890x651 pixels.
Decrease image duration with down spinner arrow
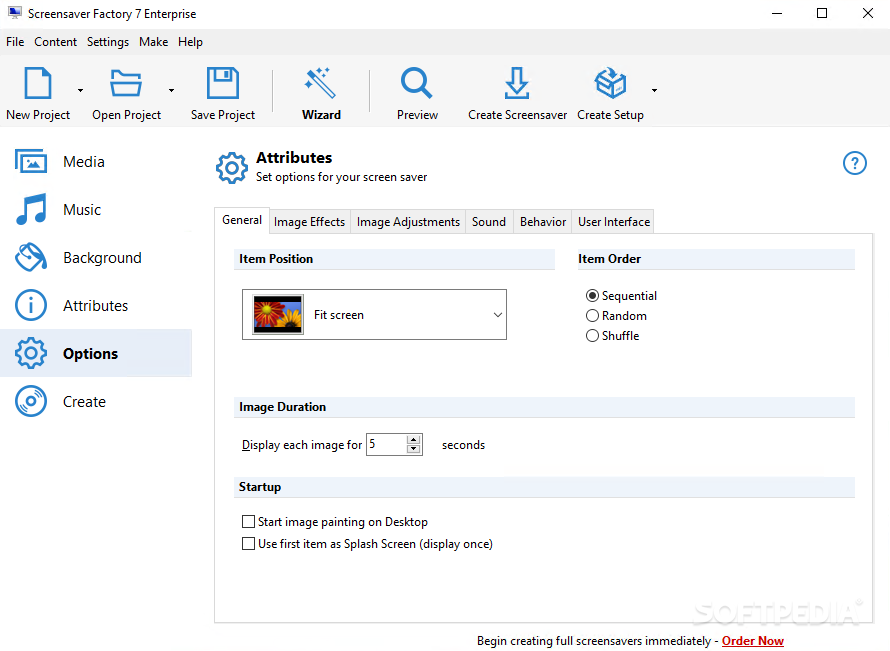[x=414, y=449]
